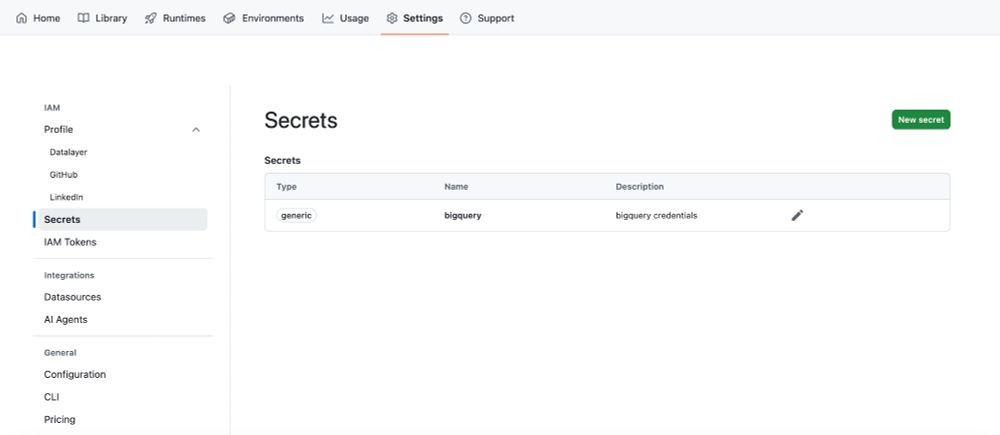Go to the Library tab label
This screenshot has width=1000, height=435.
click(111, 18)
